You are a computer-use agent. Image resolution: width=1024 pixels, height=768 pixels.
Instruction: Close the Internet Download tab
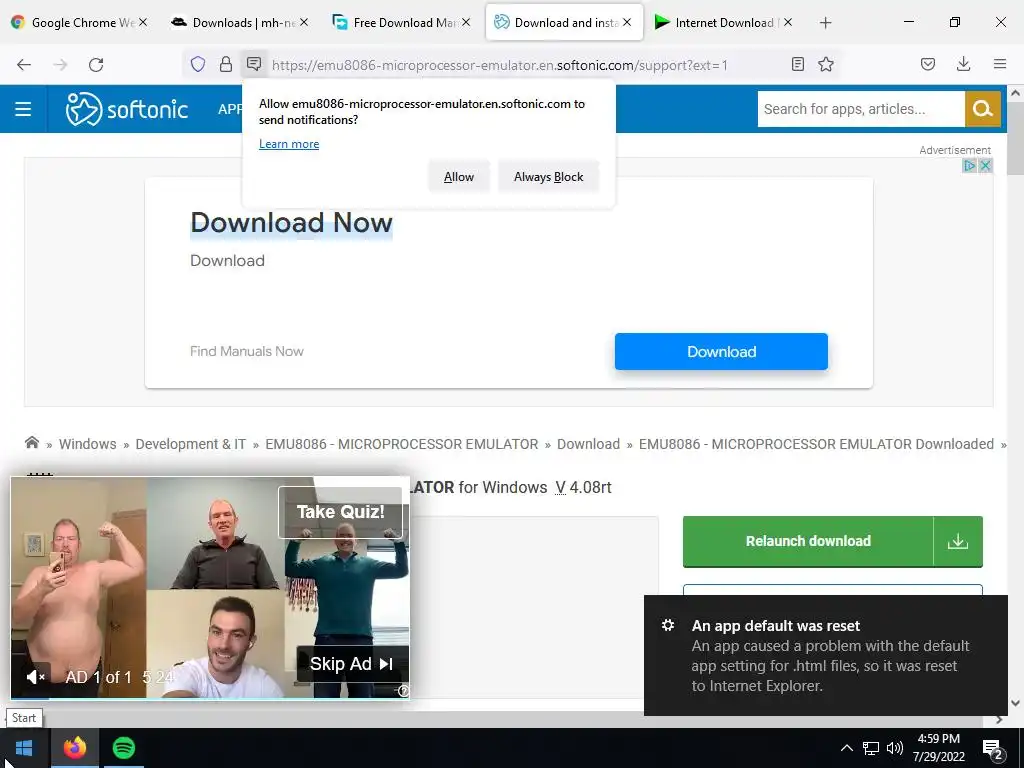pos(788,22)
